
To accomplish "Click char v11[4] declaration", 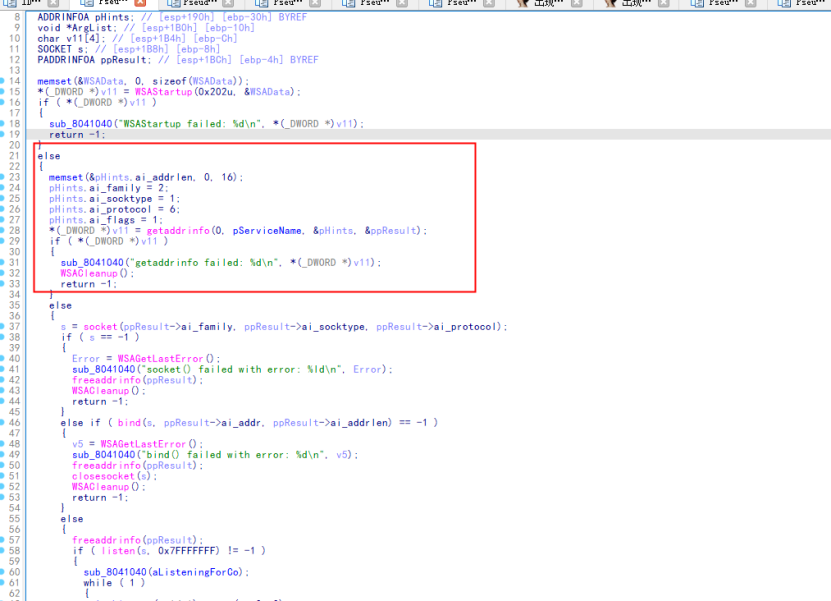I will point(72,38).
